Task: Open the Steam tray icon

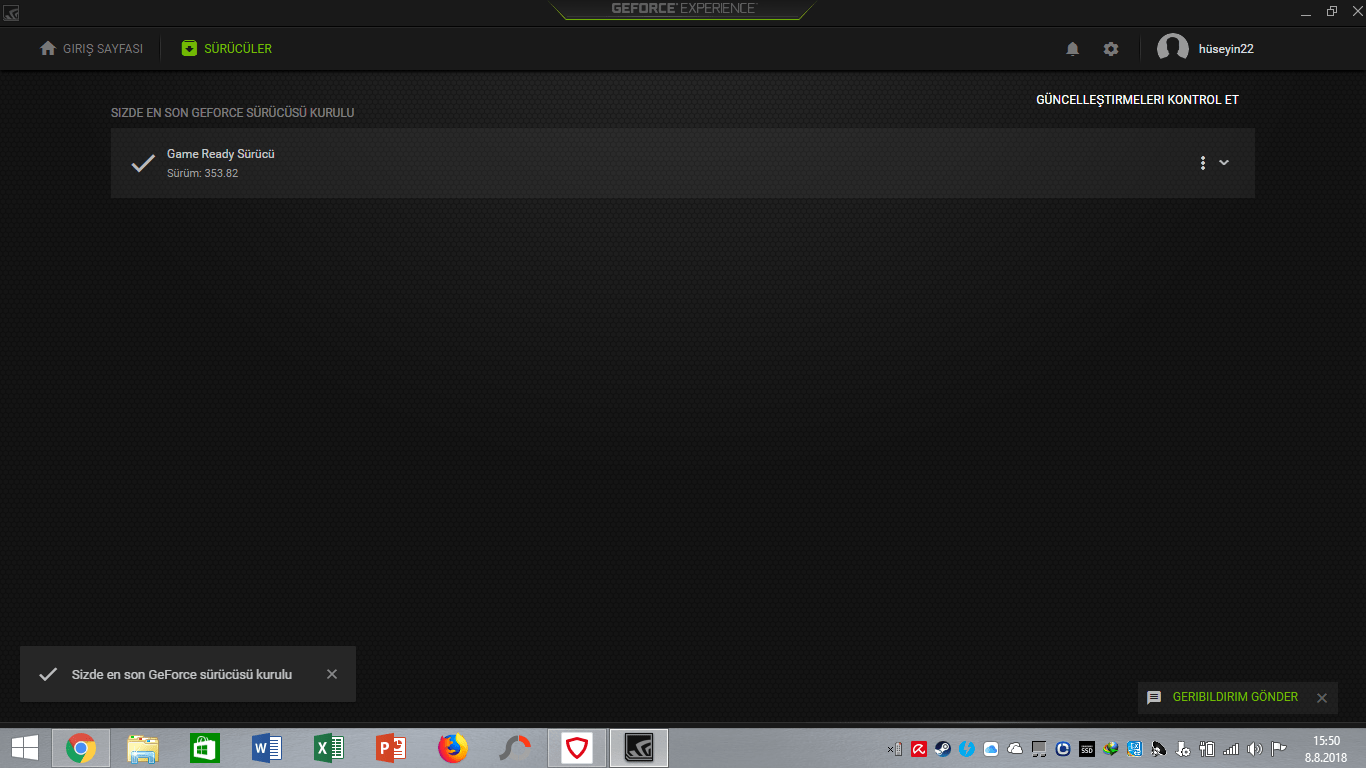Action: pos(943,748)
